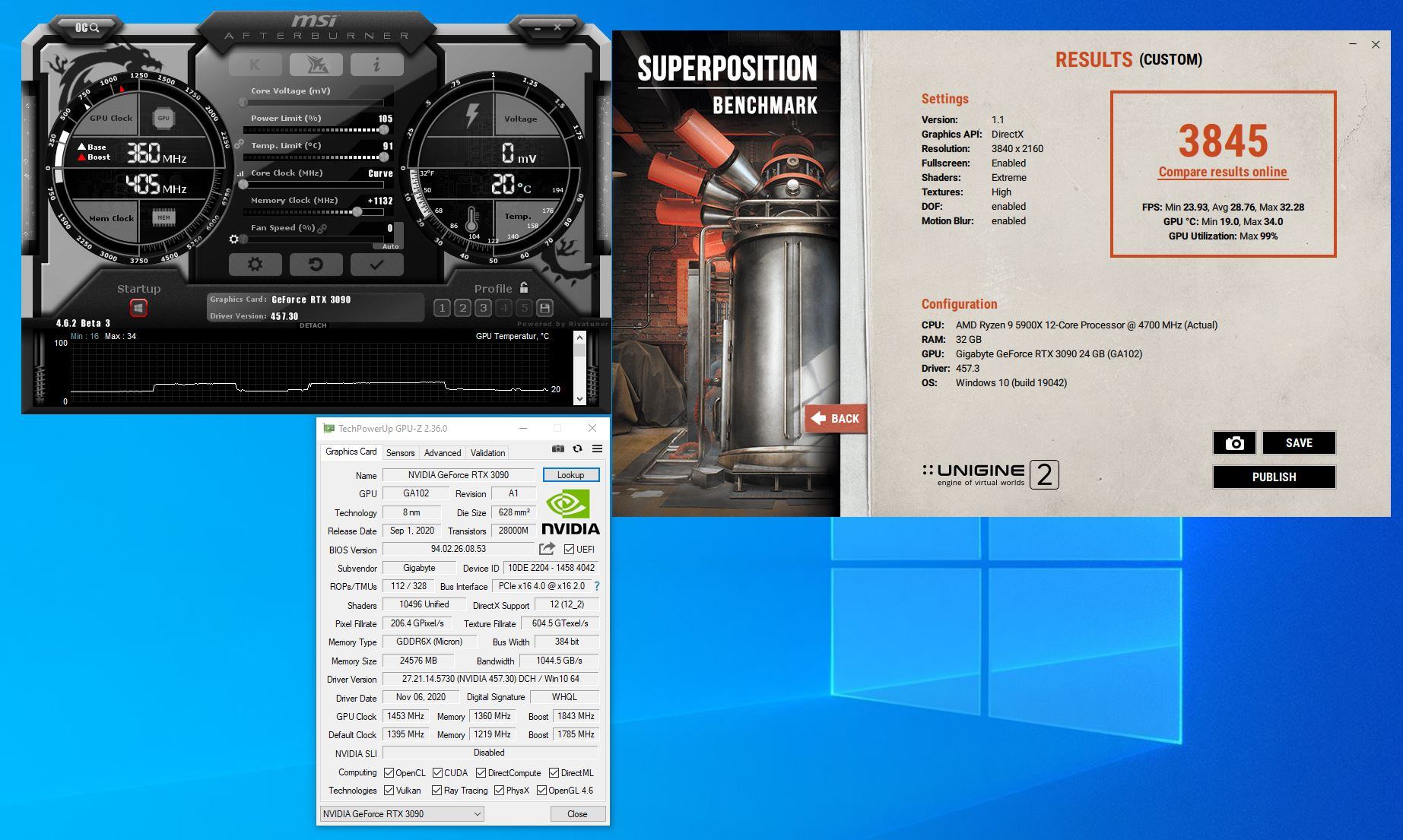Click Compare results online link
Viewport: 1403px width, 840px height.
[1223, 172]
